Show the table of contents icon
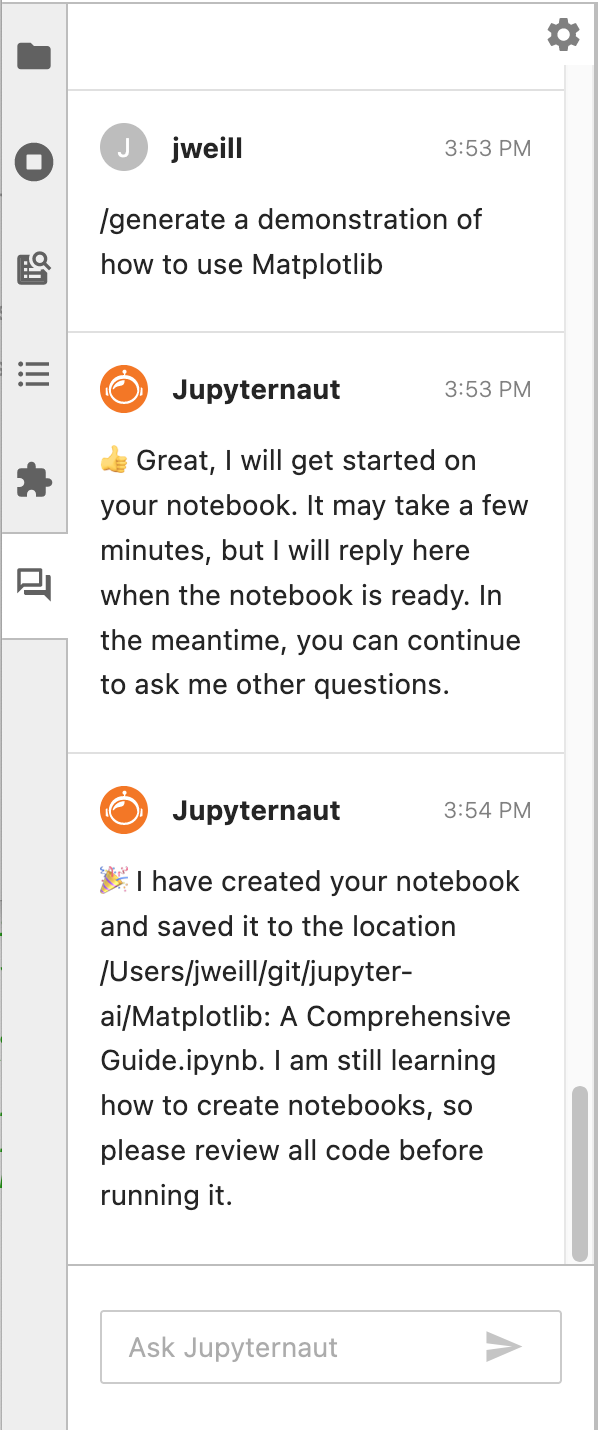This screenshot has width=598, height=1430. click(34, 375)
